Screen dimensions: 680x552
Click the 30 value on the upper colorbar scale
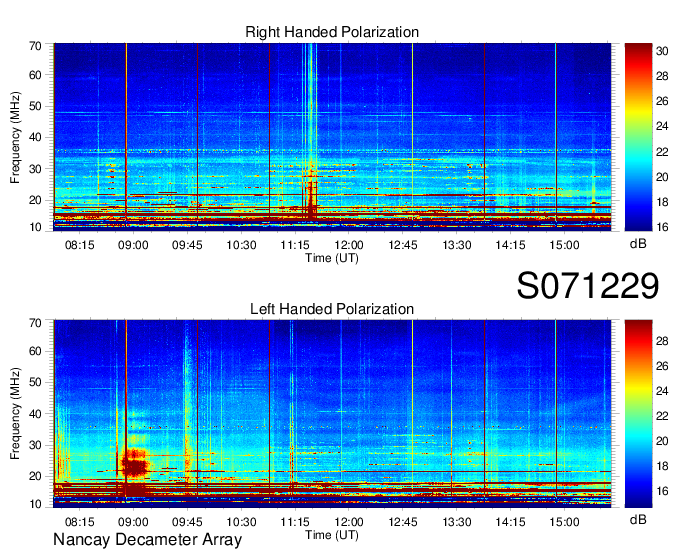pos(662,51)
